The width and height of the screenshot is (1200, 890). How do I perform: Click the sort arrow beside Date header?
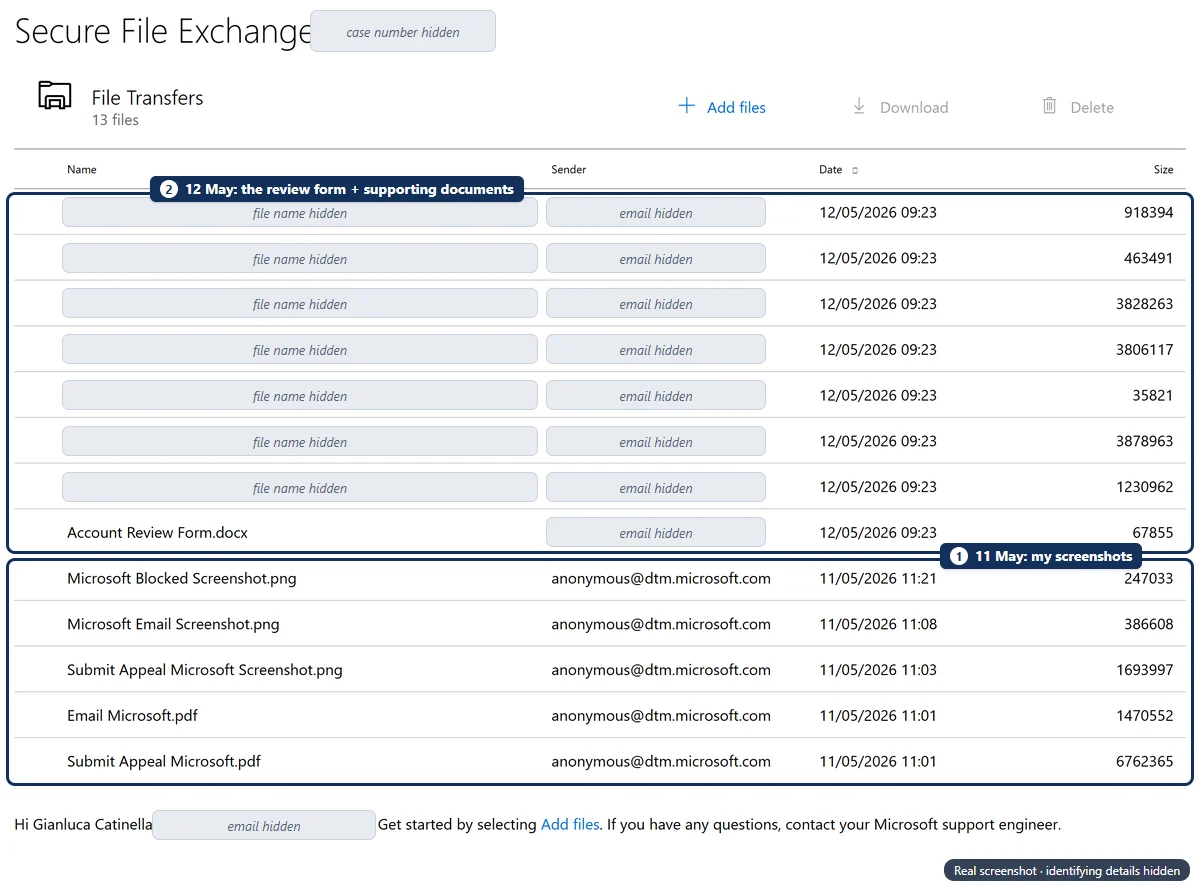pyautogui.click(x=855, y=170)
